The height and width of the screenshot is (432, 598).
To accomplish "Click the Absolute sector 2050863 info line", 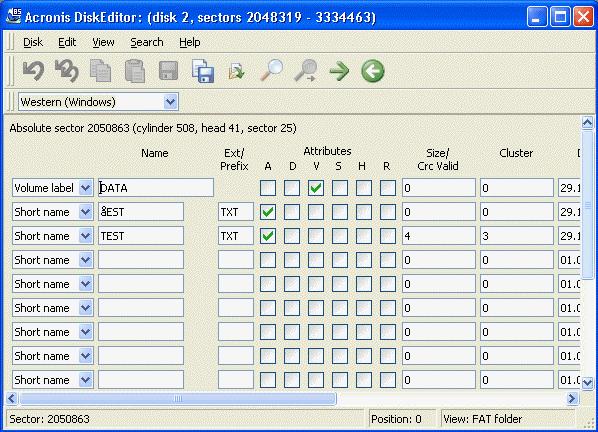I will [153, 128].
